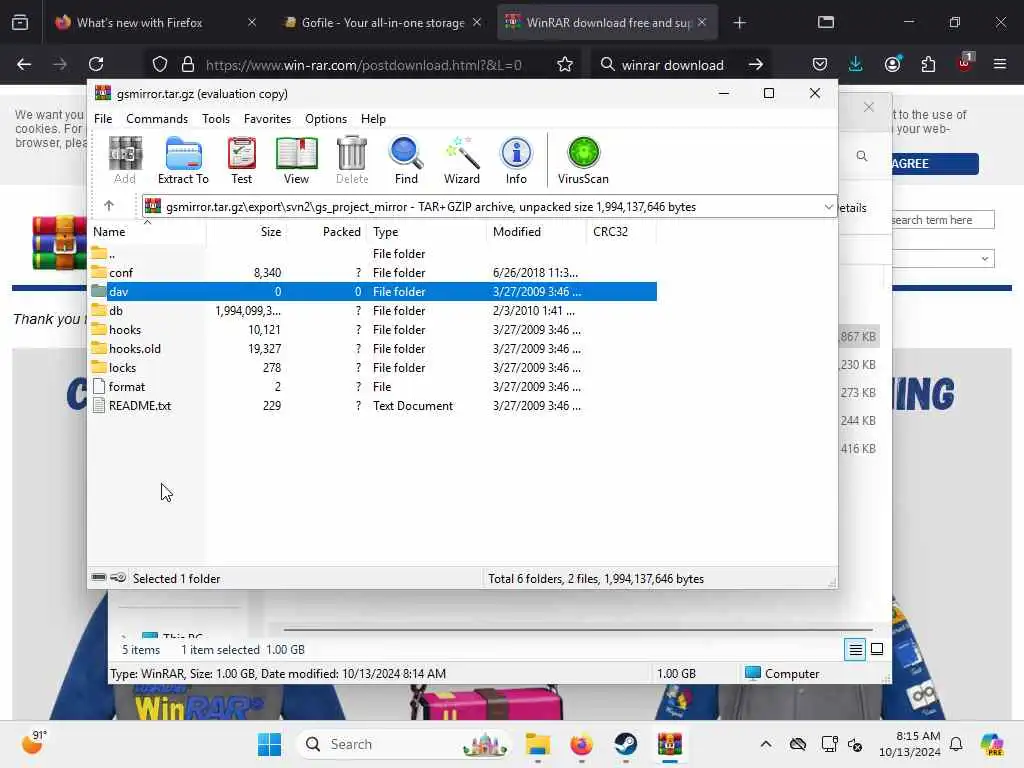Close the WinRAR download browser tab

coord(701,22)
